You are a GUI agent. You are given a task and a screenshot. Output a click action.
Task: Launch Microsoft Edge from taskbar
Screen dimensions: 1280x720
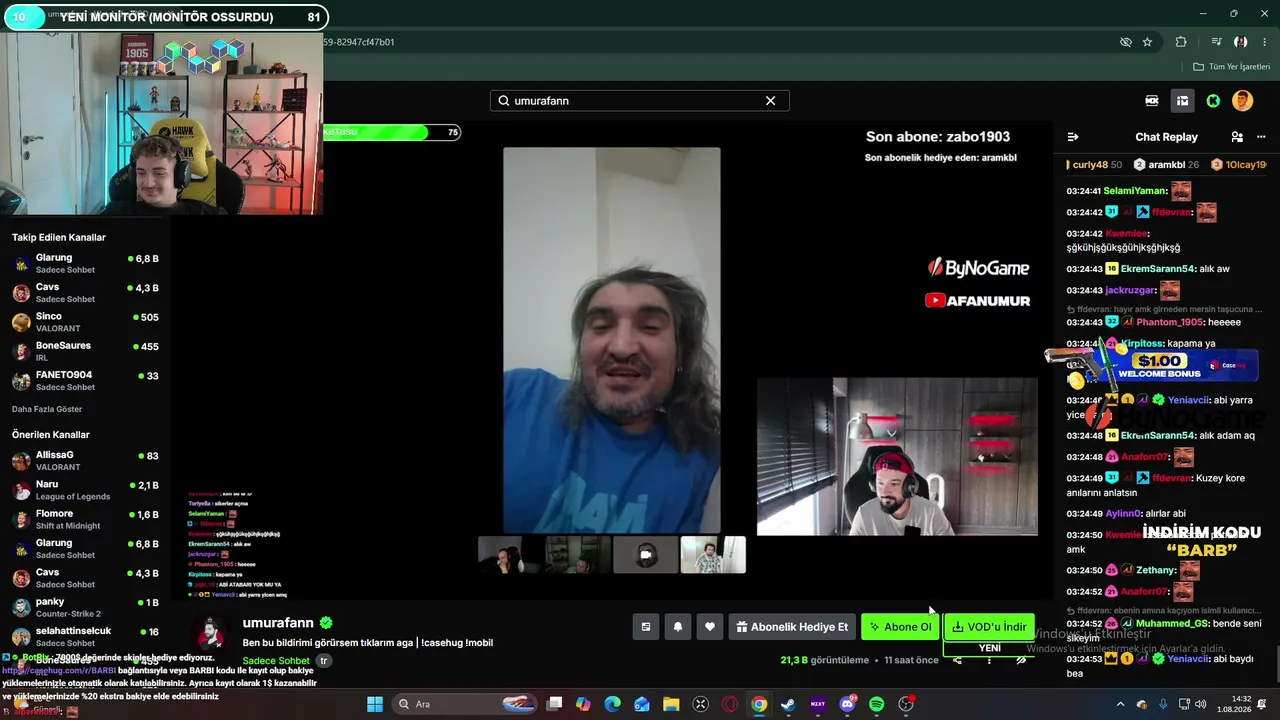[612, 704]
